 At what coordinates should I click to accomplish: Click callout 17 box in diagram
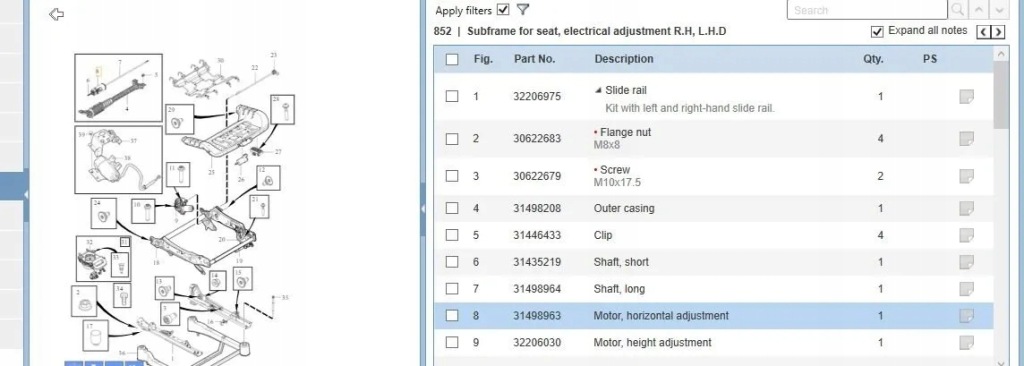[95, 335]
